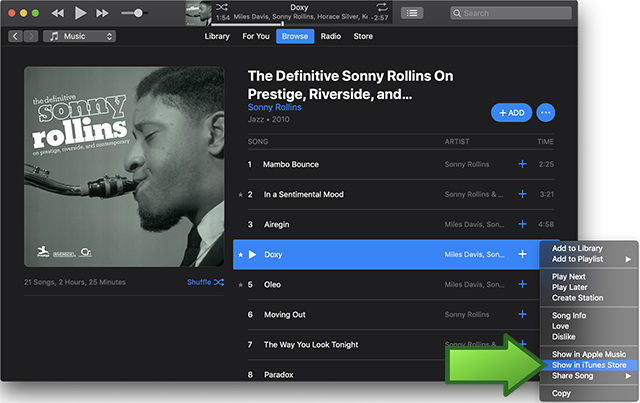Open the Up Next list icon
The height and width of the screenshot is (403, 640).
413,13
